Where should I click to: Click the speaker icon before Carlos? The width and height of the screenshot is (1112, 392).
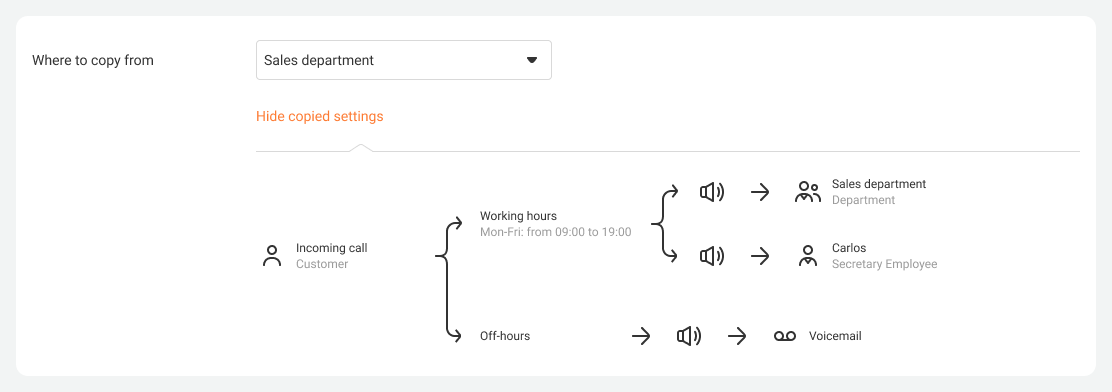click(x=712, y=256)
